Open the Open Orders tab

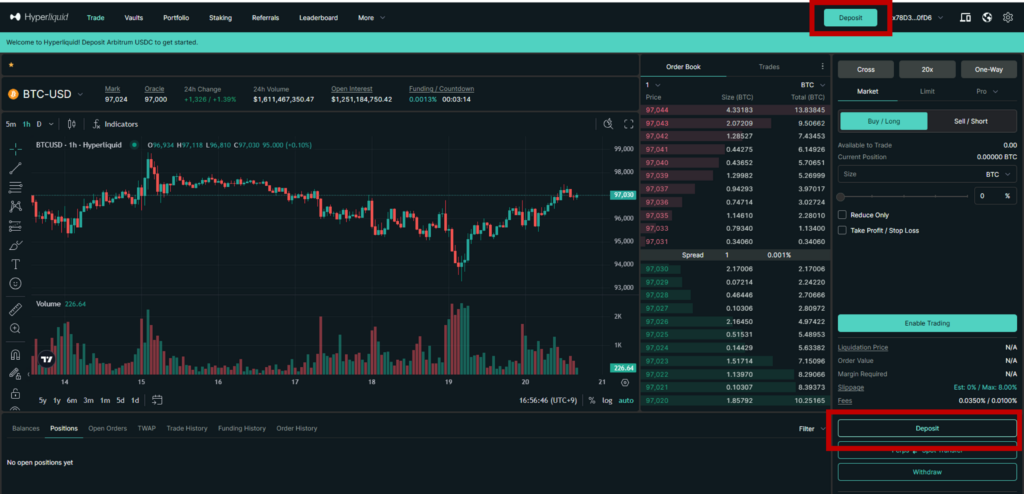pos(107,429)
